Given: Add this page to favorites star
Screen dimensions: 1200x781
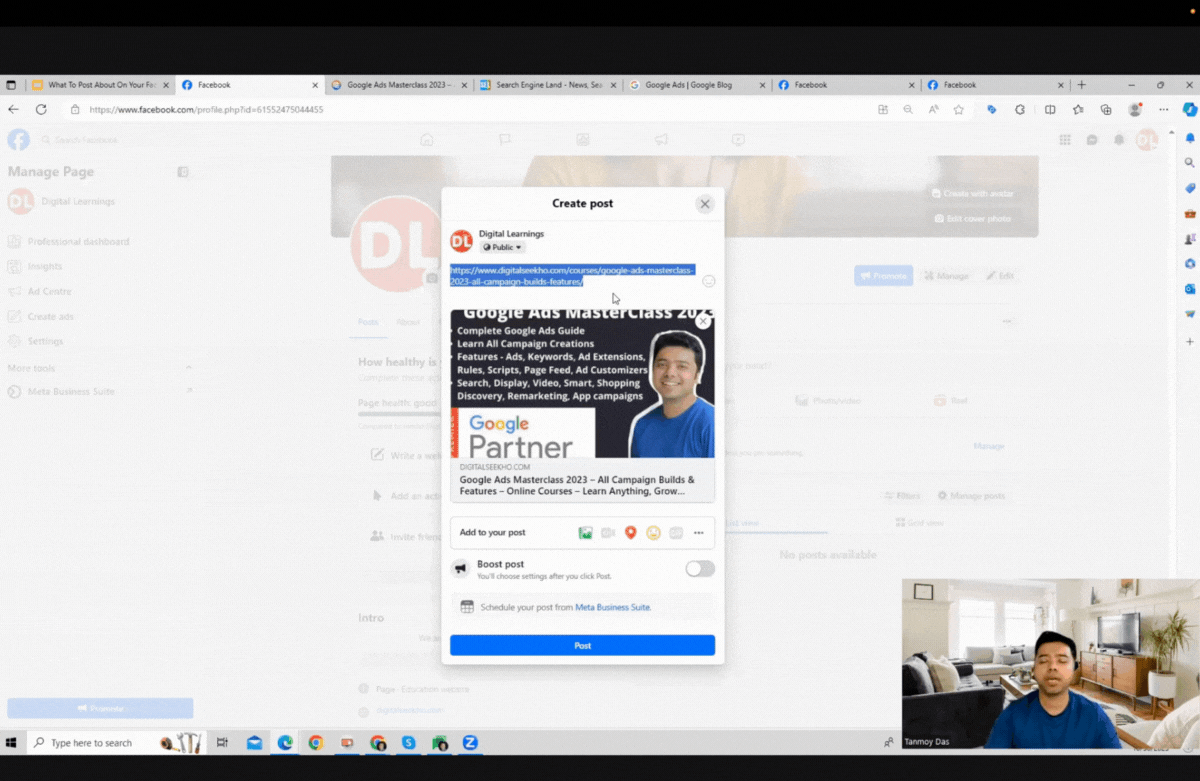Looking at the screenshot, I should click(959, 110).
